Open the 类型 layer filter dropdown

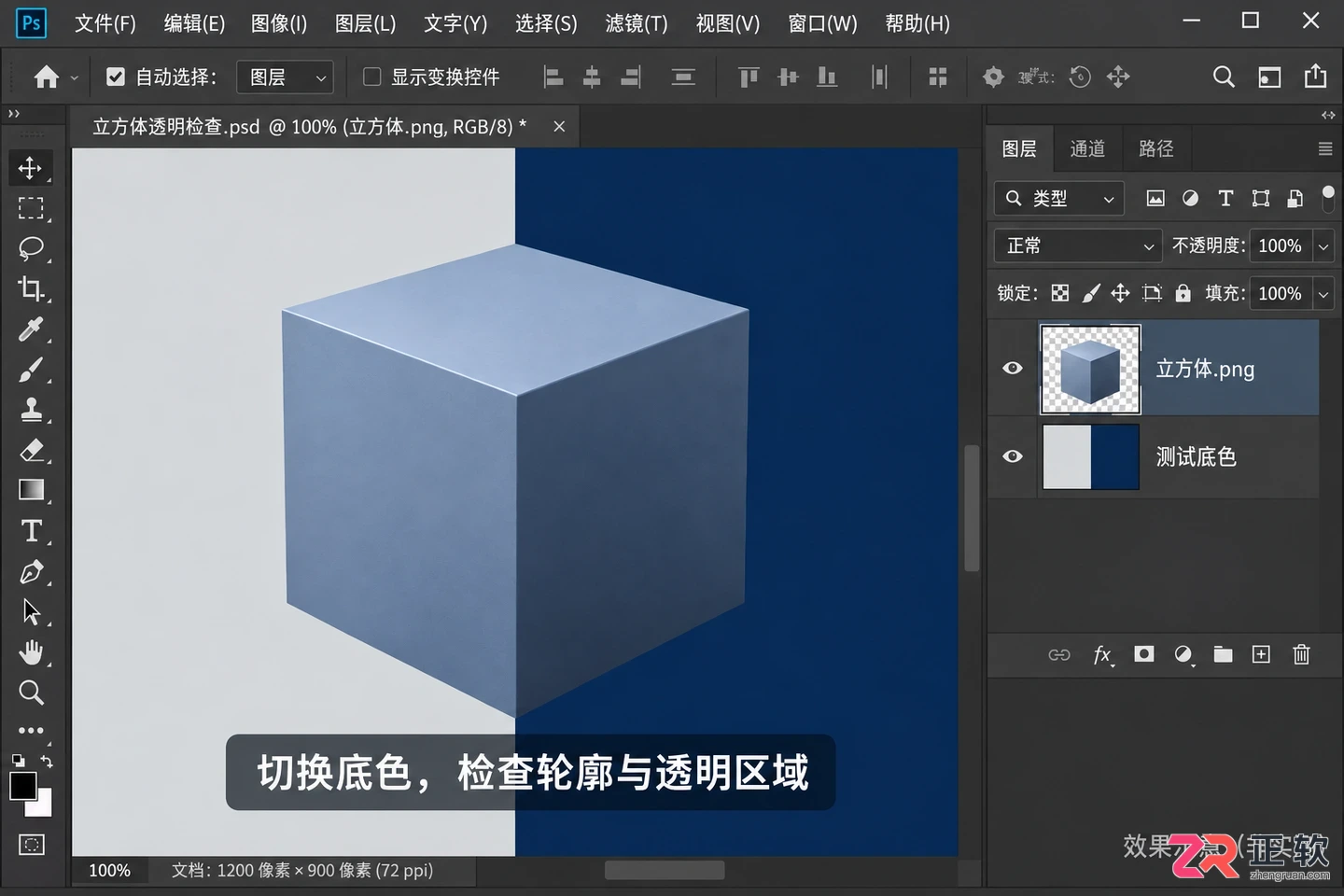point(1058,198)
